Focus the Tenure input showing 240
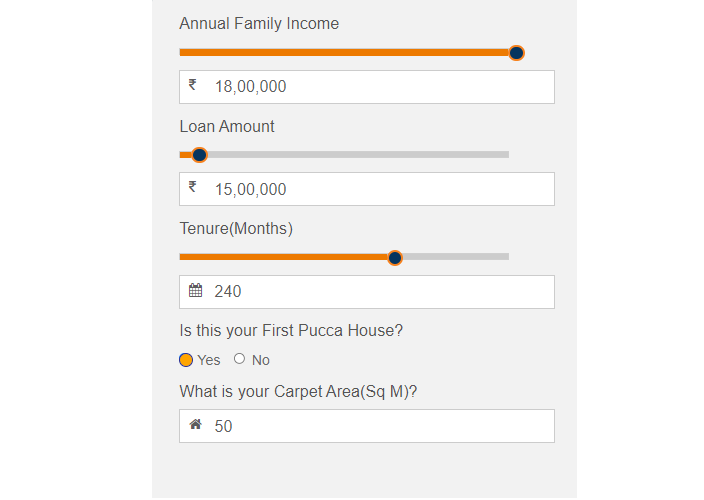704x500 pixels. click(x=367, y=292)
